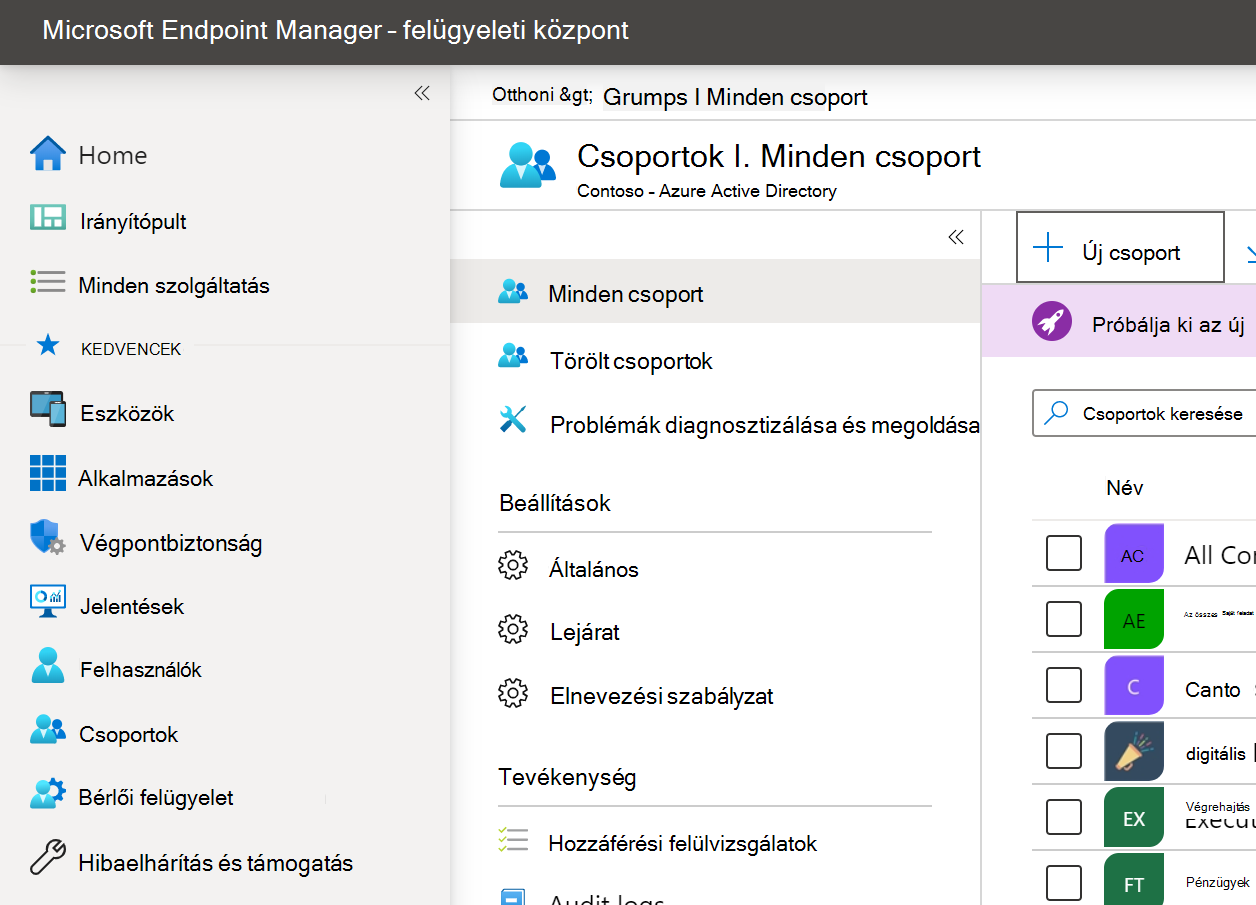Collapse the left main navigation pane
1256x905 pixels.
pos(422,93)
